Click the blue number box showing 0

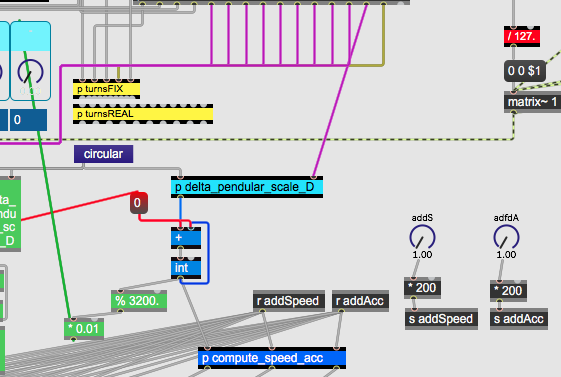28,120
